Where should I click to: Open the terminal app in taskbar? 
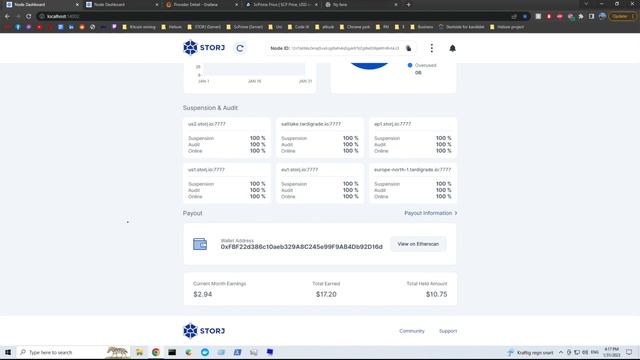coord(172,352)
